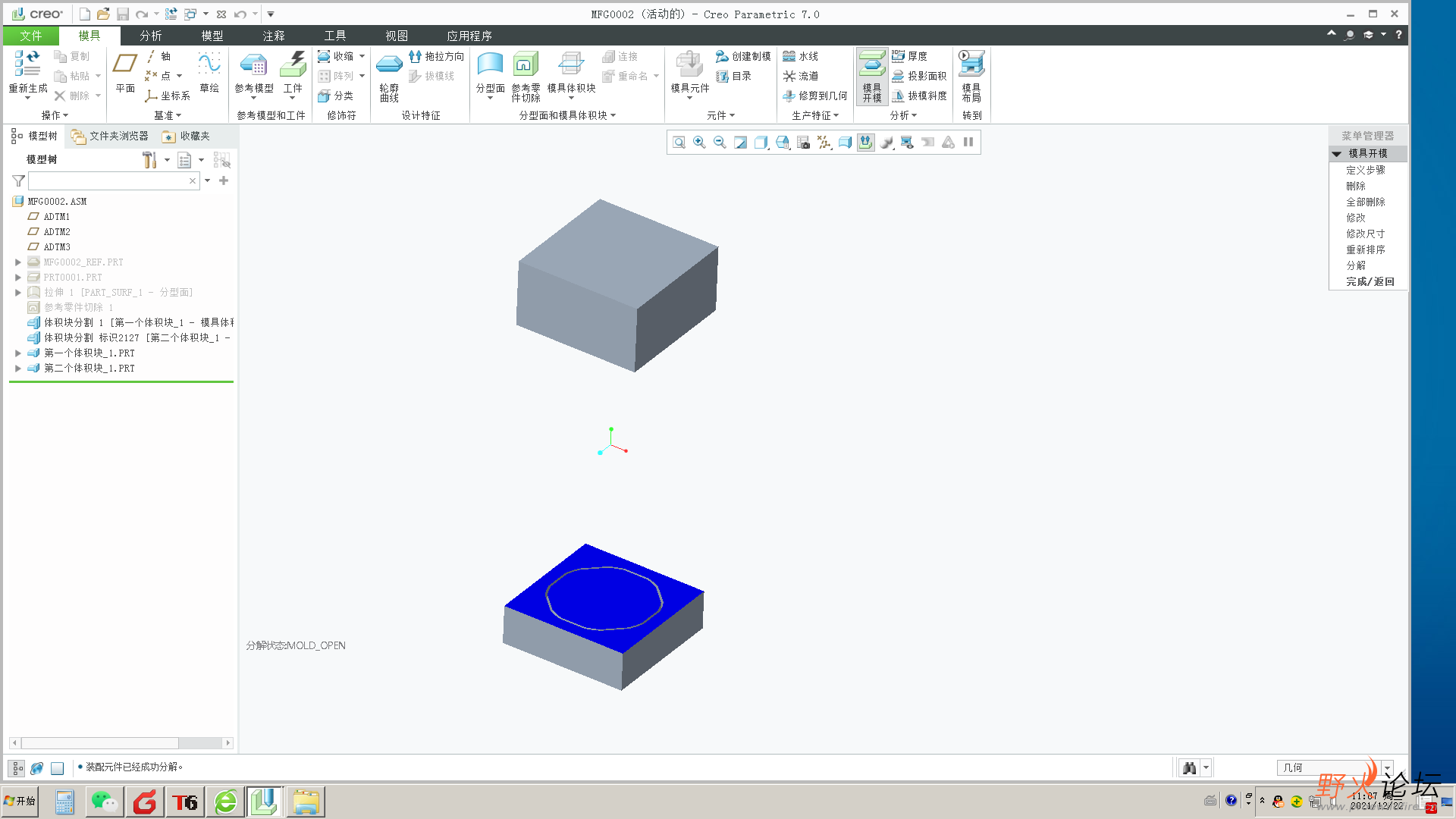Expand the 第一个体积块_1.PRT node
The width and height of the screenshot is (1456, 819).
(17, 353)
